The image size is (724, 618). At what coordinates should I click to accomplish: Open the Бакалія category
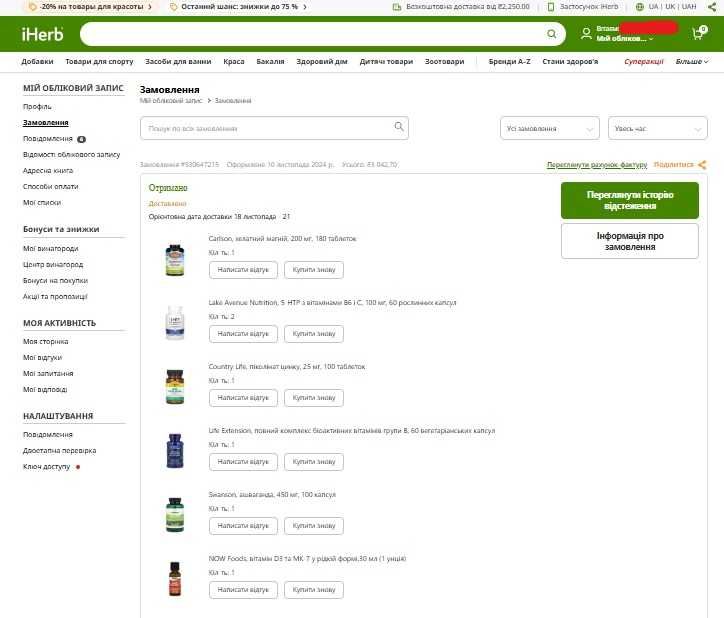[271, 61]
